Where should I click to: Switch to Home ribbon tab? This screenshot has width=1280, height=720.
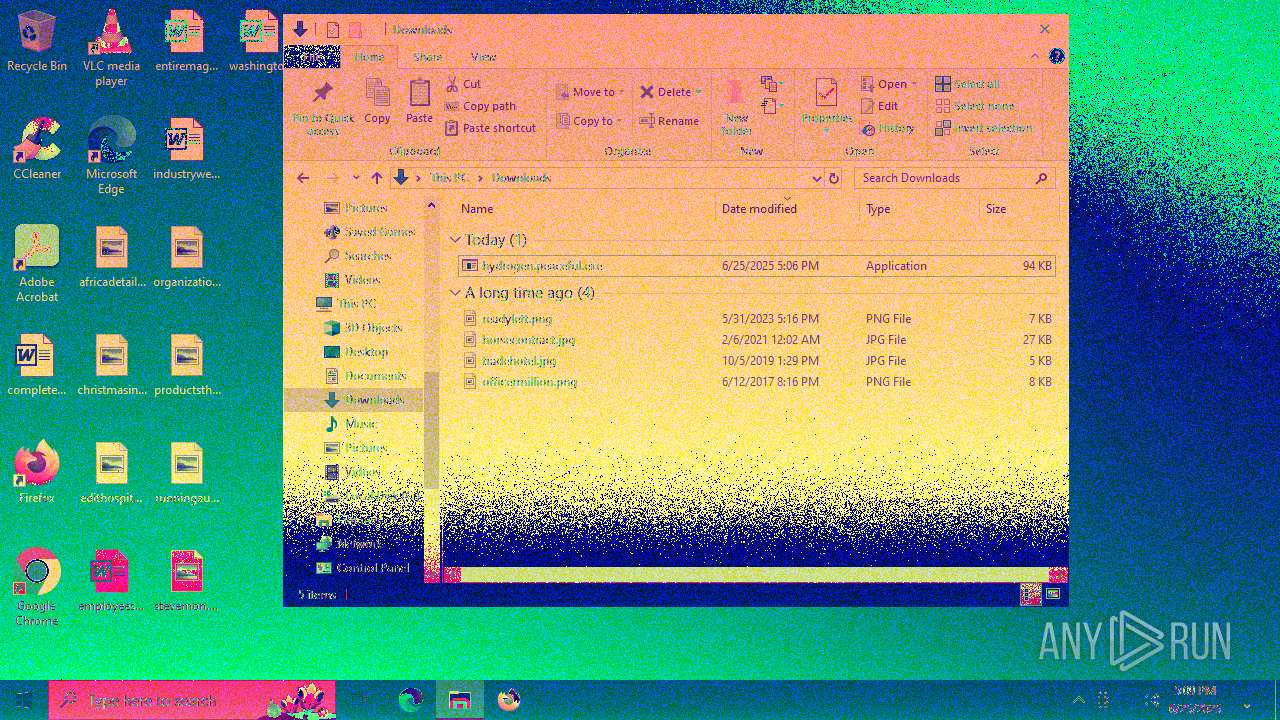369,57
